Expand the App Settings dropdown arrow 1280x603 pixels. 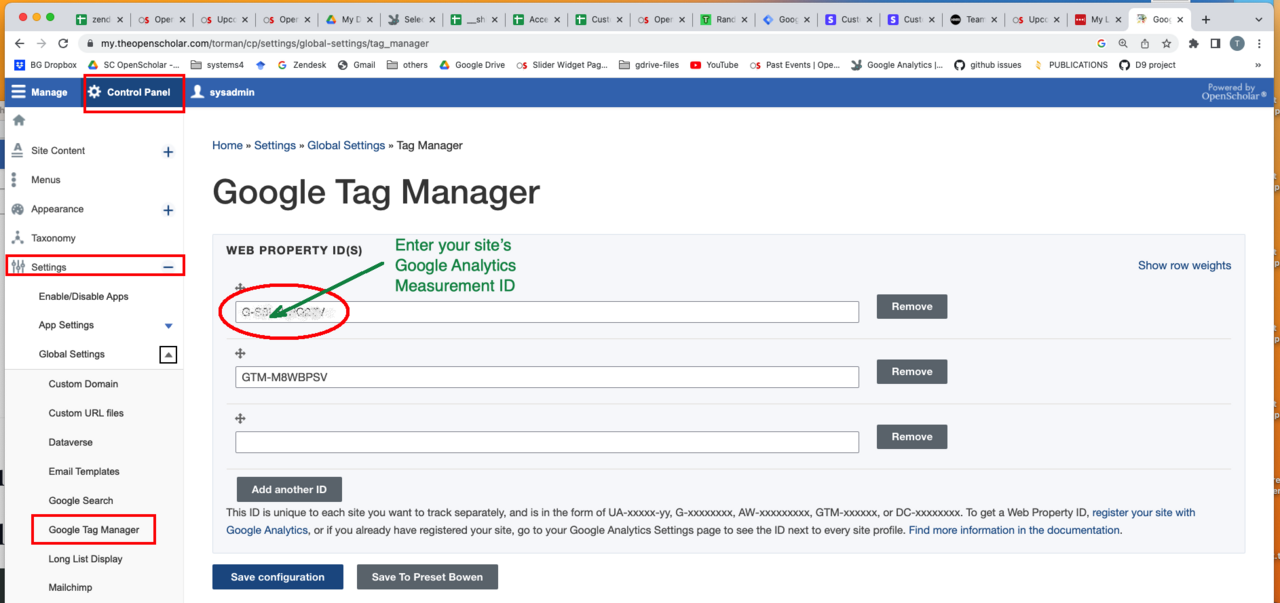(168, 326)
